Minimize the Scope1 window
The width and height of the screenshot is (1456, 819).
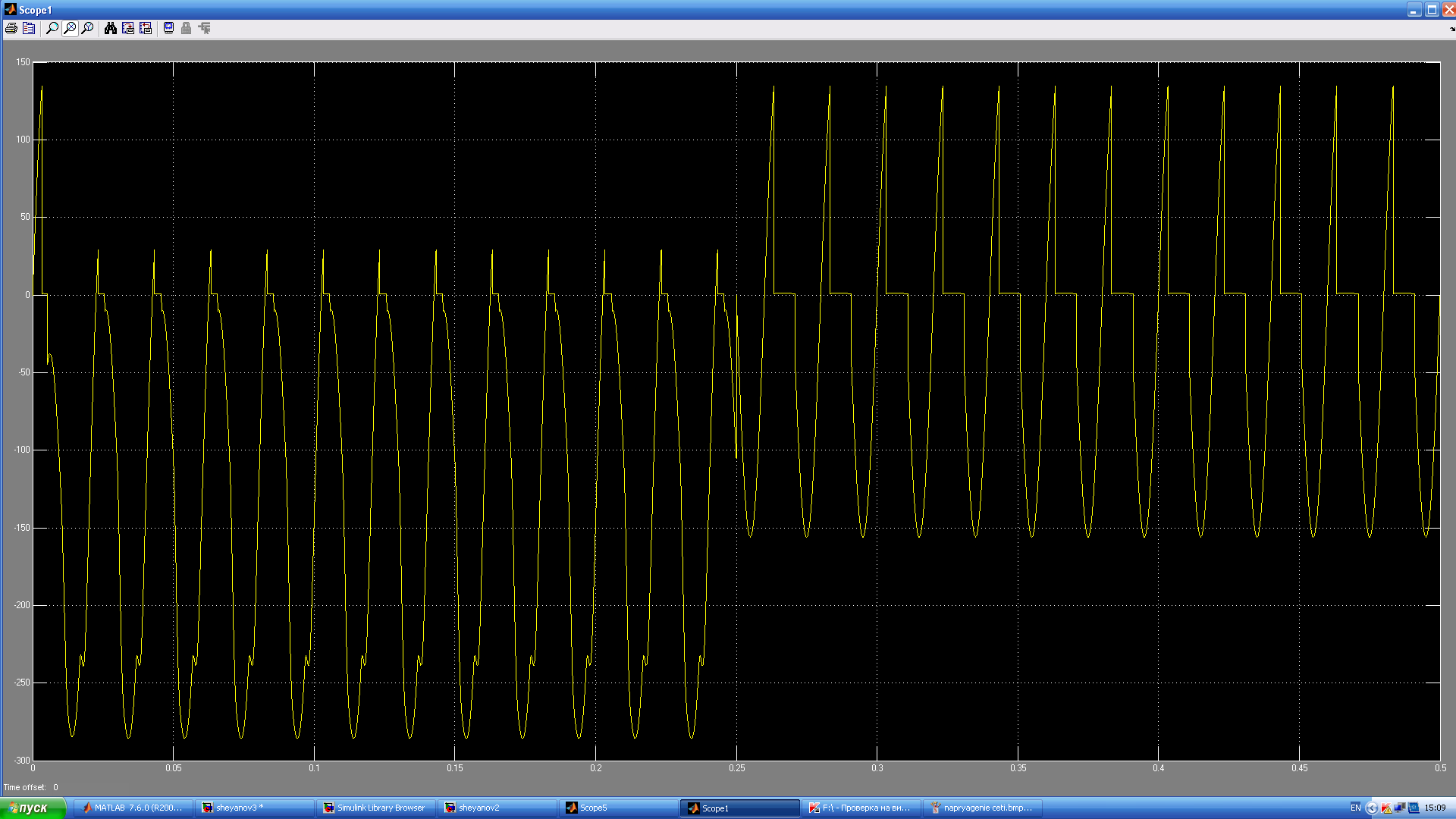[1414, 9]
